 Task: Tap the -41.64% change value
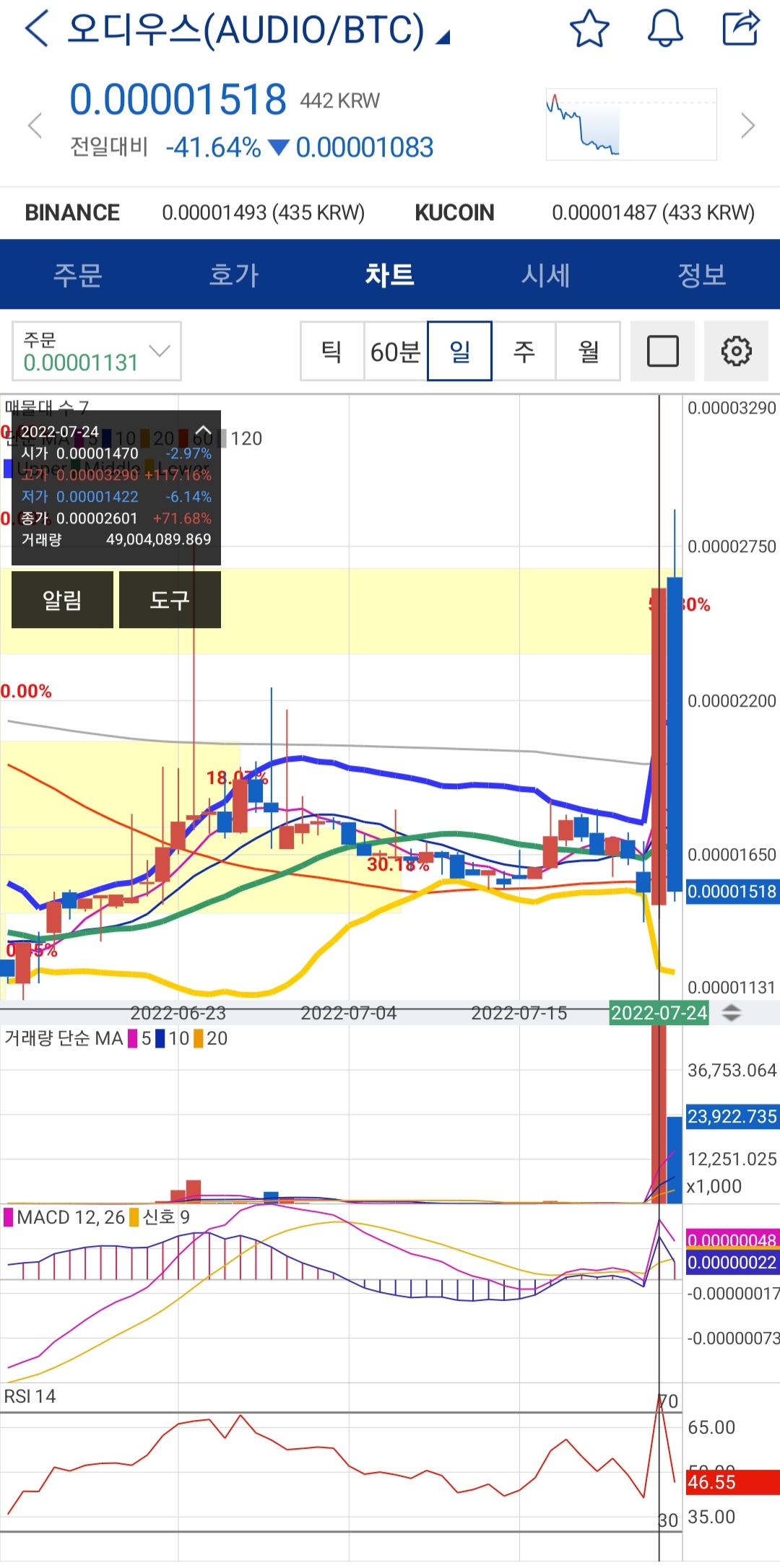(x=213, y=147)
